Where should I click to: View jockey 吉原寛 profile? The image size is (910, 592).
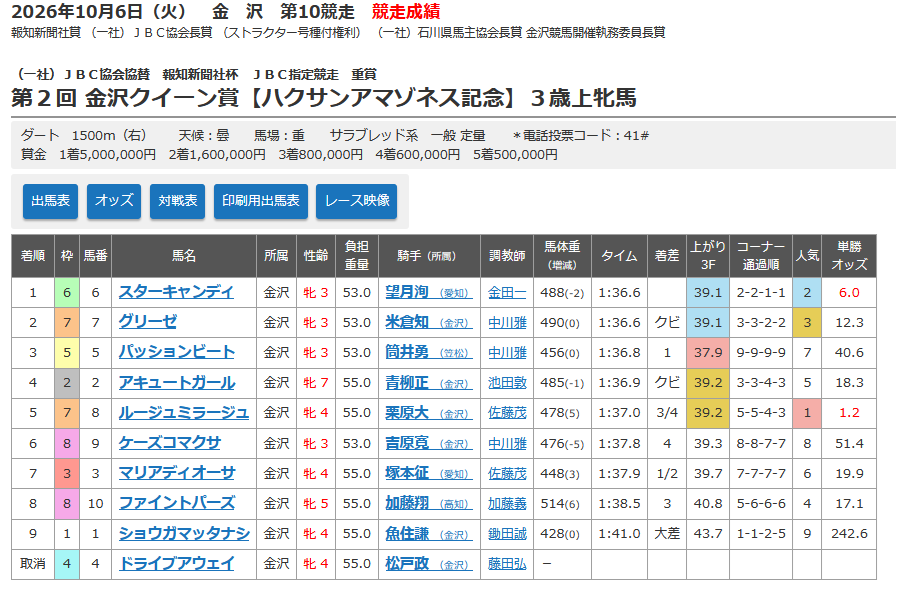tap(429, 443)
